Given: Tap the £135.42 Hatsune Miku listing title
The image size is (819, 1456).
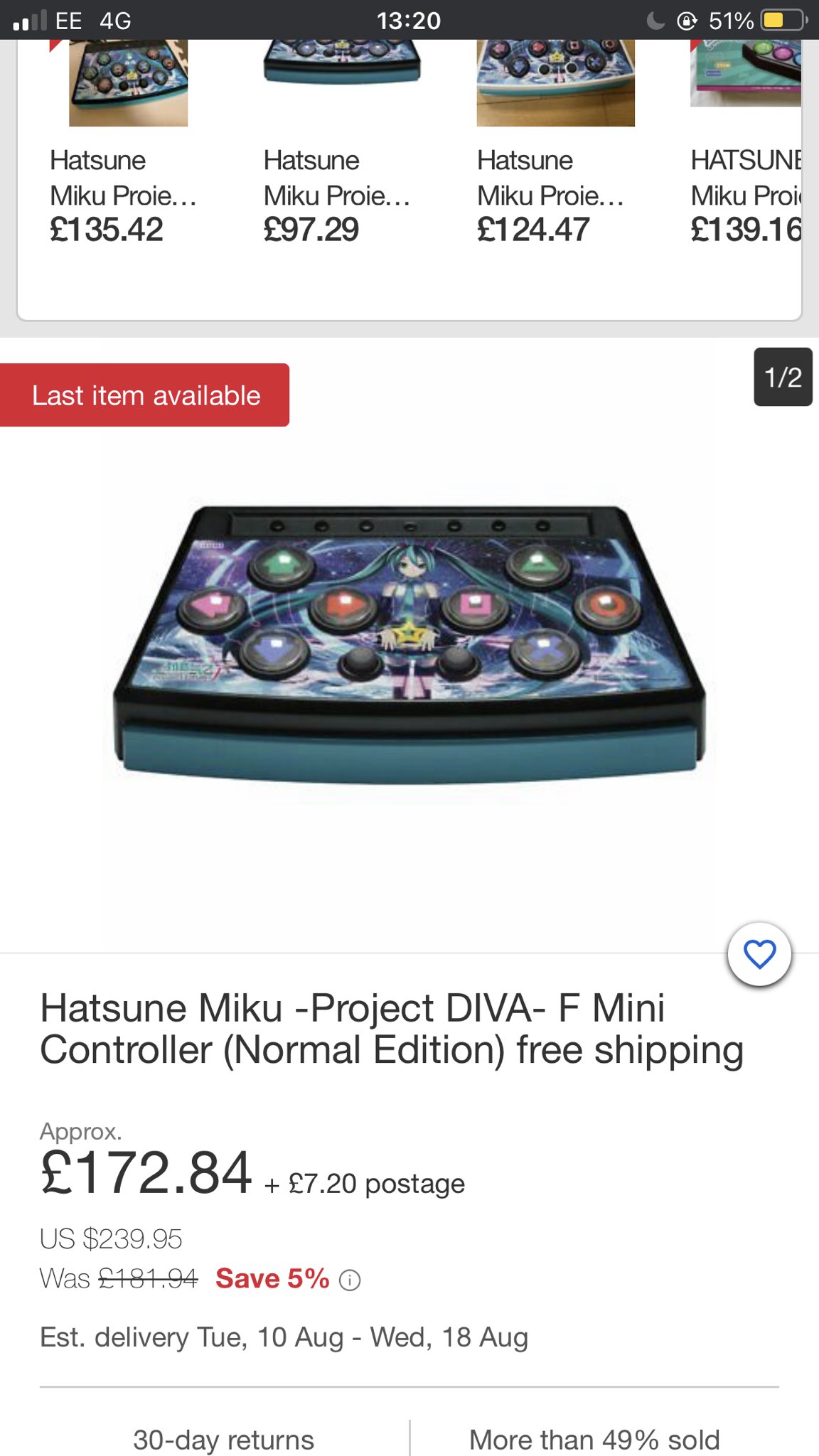Looking at the screenshot, I should pos(122,178).
